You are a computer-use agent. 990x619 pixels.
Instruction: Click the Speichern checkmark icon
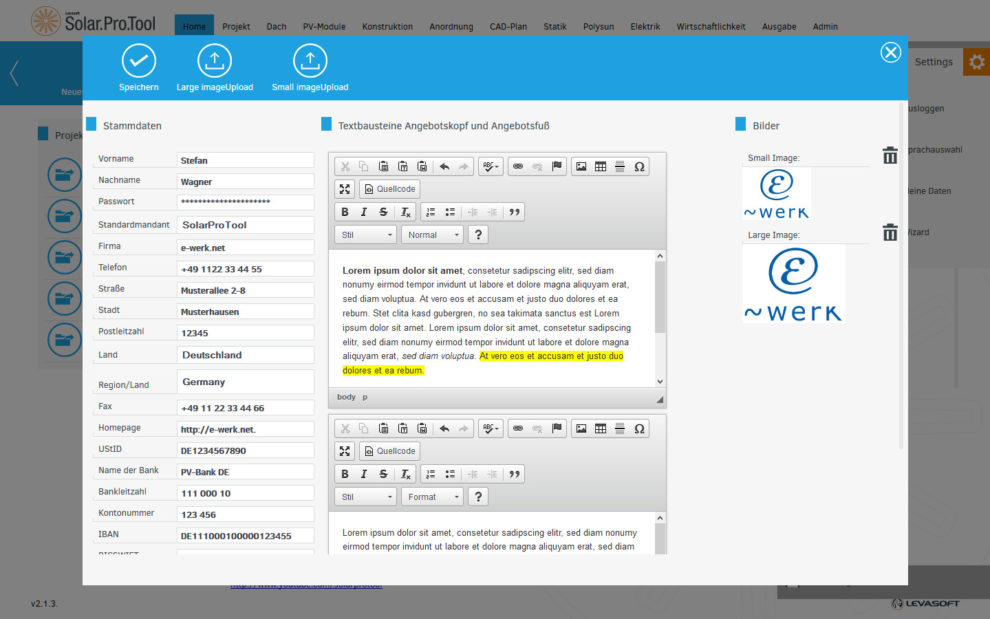[139, 62]
